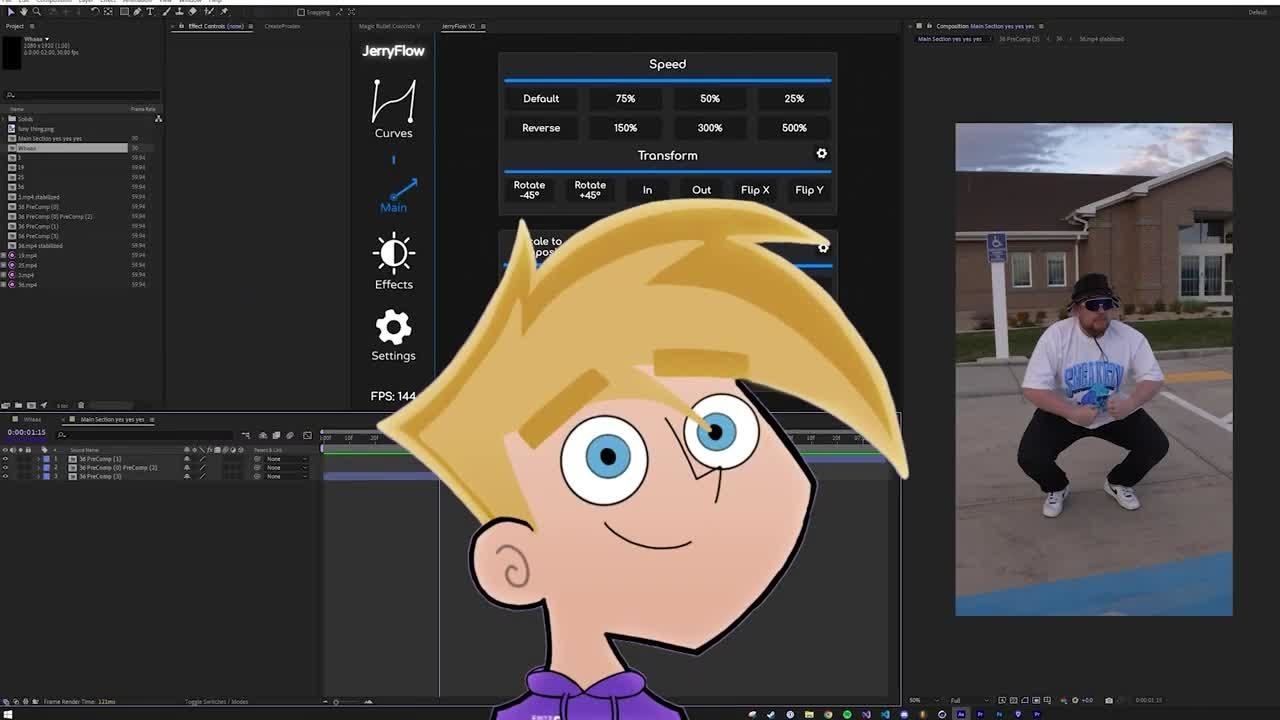Image resolution: width=1280 pixels, height=720 pixels.
Task: Open the JerryFlow Curves section
Action: click(x=393, y=108)
